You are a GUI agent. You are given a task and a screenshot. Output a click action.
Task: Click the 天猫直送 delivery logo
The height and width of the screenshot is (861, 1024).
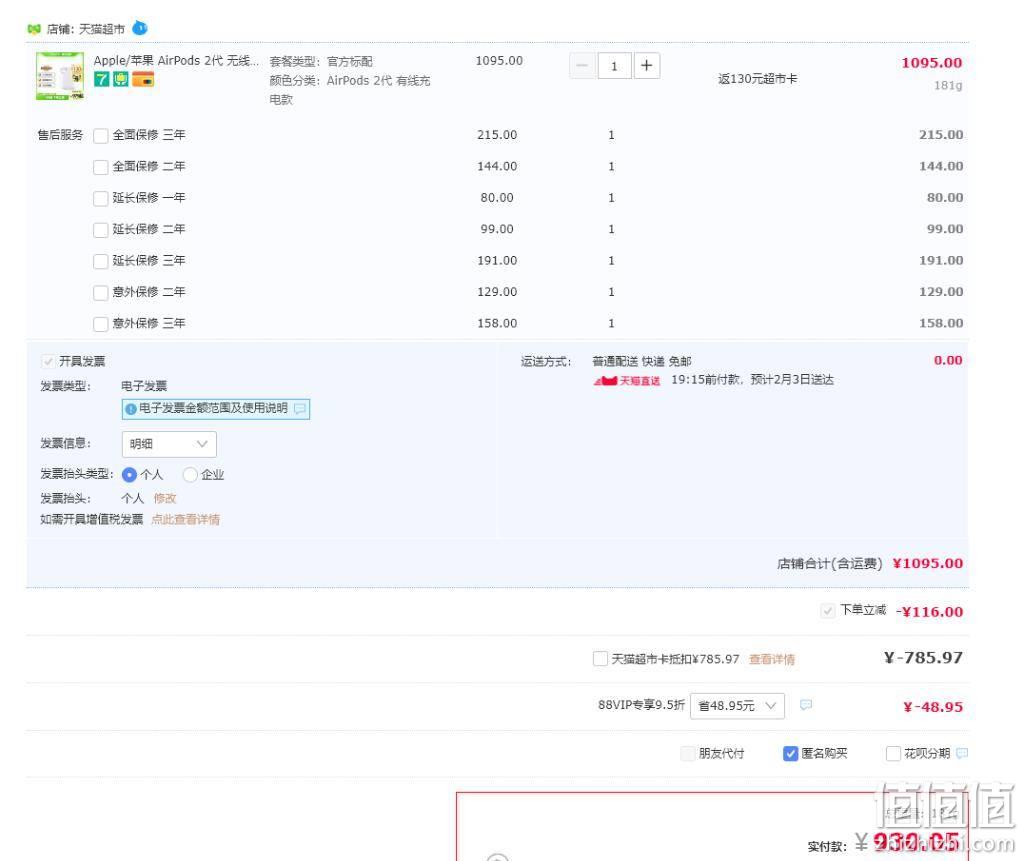pos(627,380)
